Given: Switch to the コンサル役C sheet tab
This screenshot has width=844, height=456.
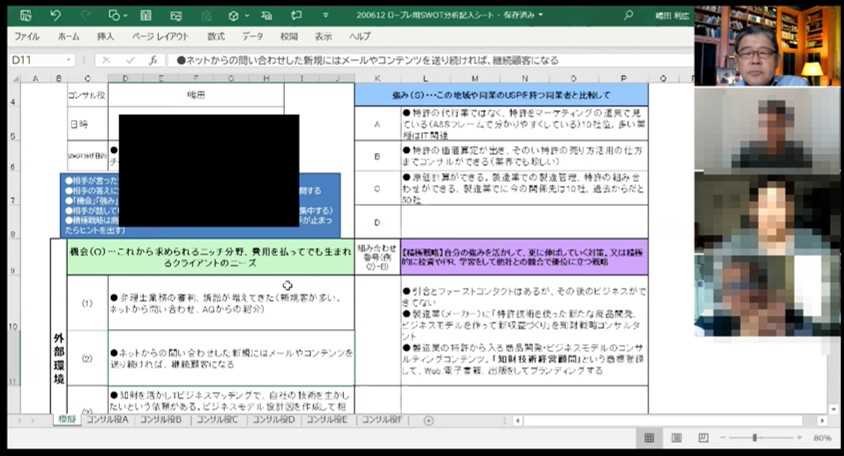Looking at the screenshot, I should (x=217, y=419).
